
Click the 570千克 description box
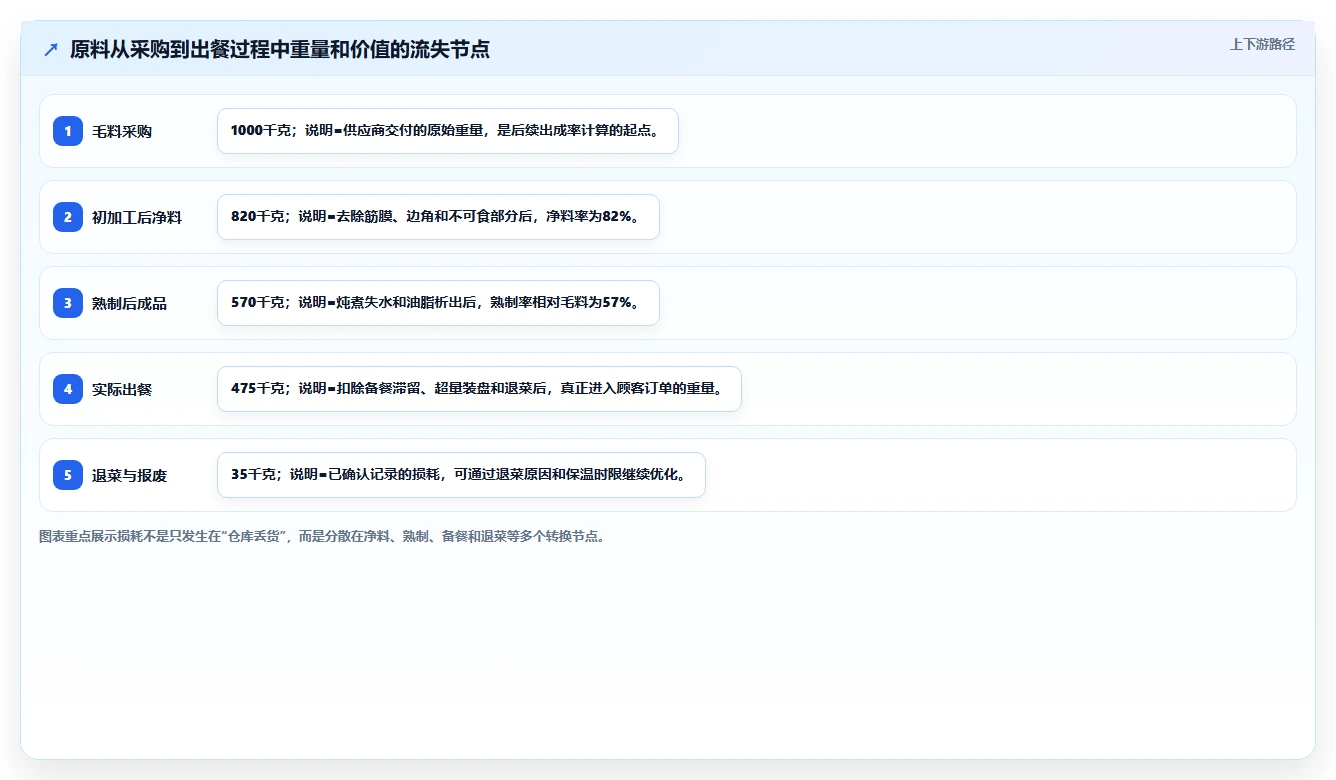[x=438, y=303]
